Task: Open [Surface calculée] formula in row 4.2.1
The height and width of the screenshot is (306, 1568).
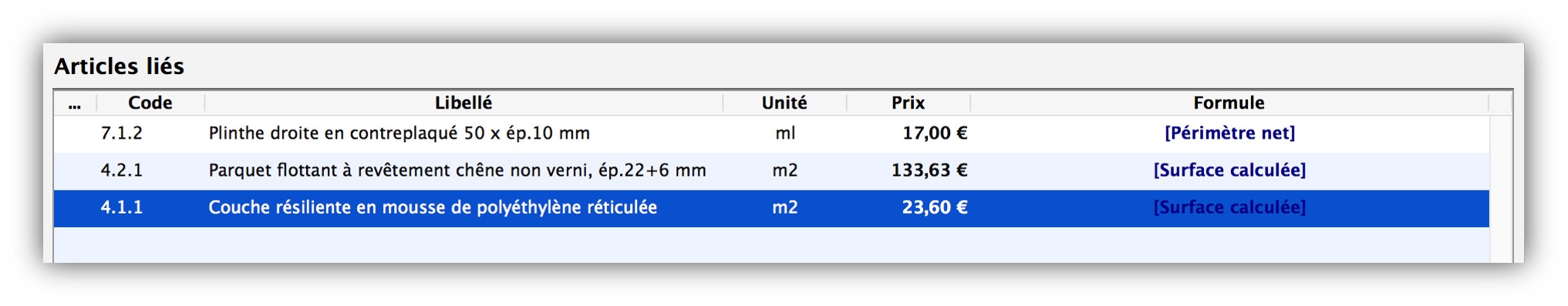Action: point(1229,170)
